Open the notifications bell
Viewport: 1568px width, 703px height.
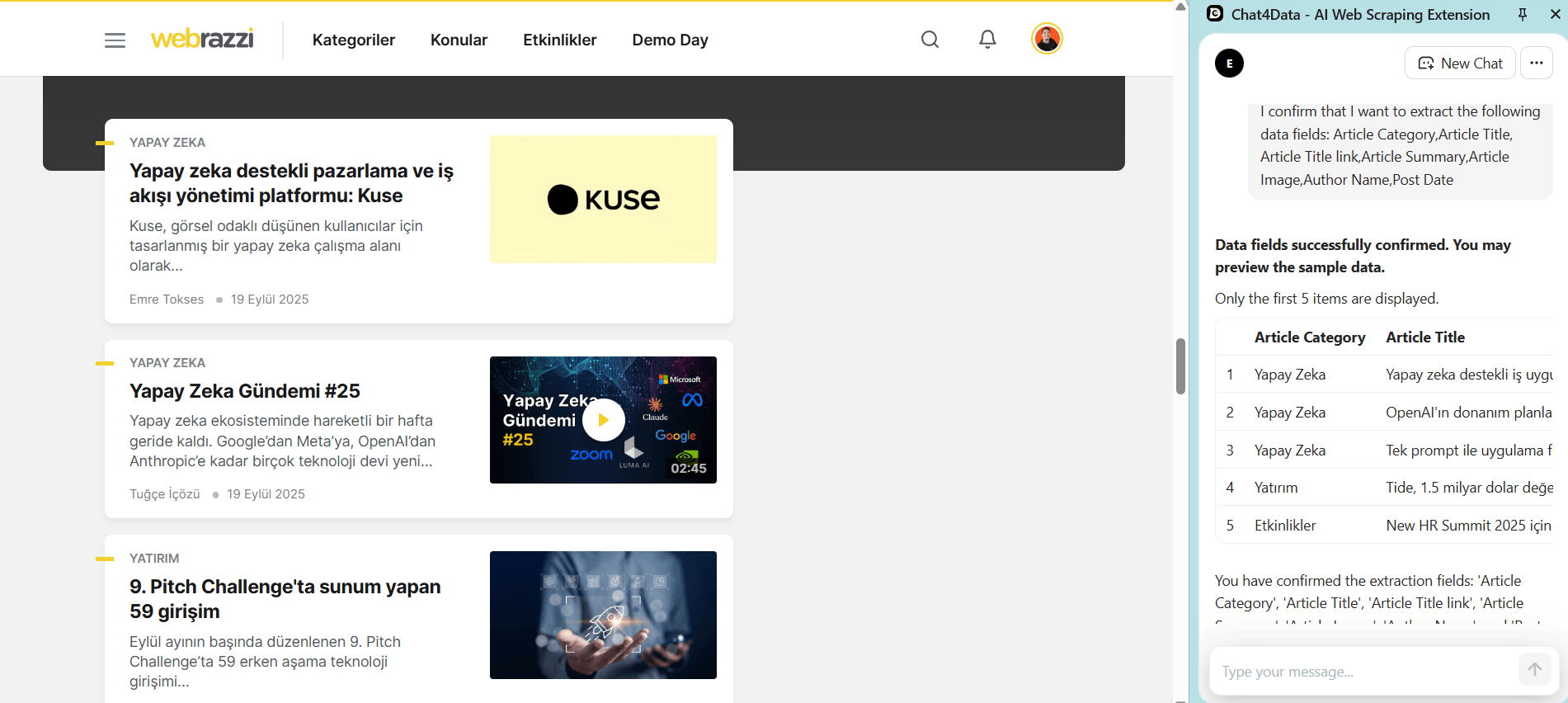[x=987, y=39]
